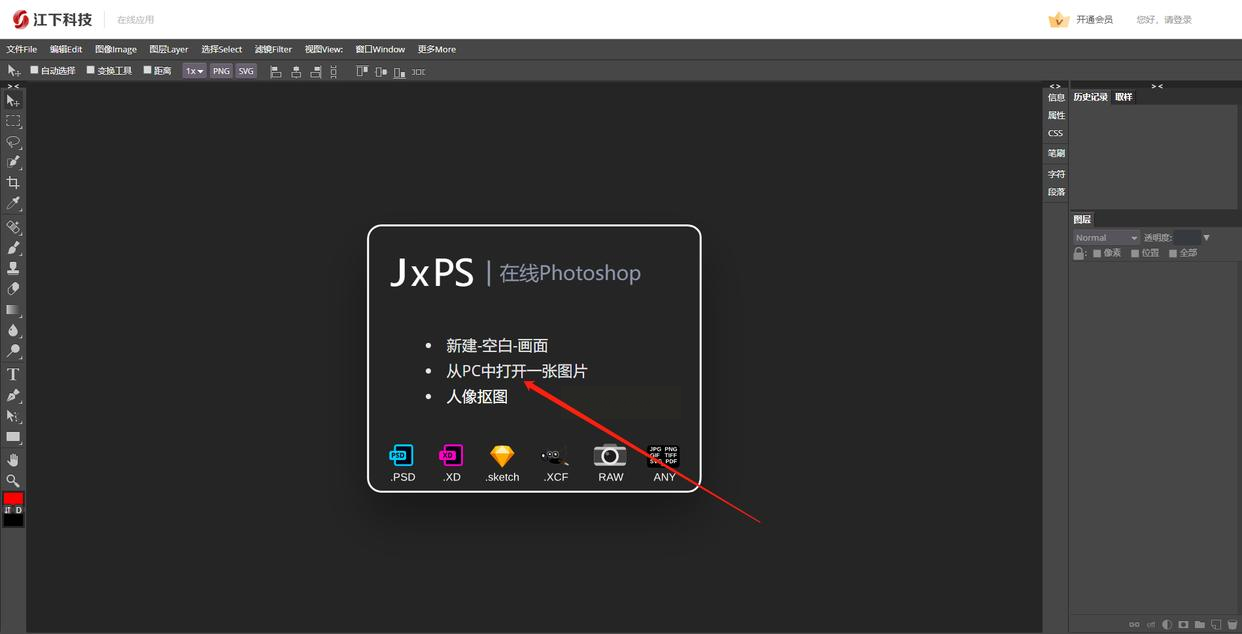Click the align right edges icon
1242x634 pixels.
pos(316,72)
